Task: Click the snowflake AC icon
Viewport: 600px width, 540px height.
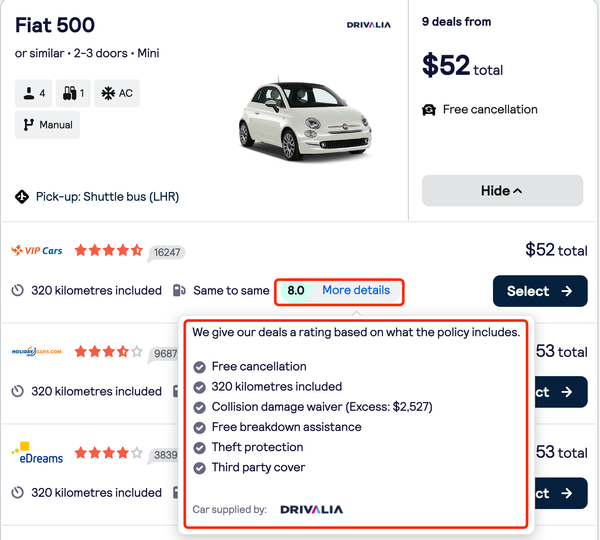Action: click(x=108, y=93)
